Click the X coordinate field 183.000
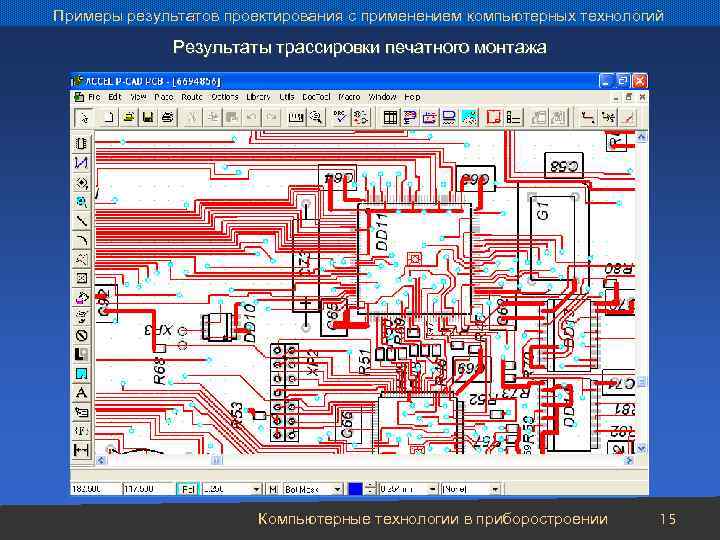The width and height of the screenshot is (720, 540). (95, 489)
